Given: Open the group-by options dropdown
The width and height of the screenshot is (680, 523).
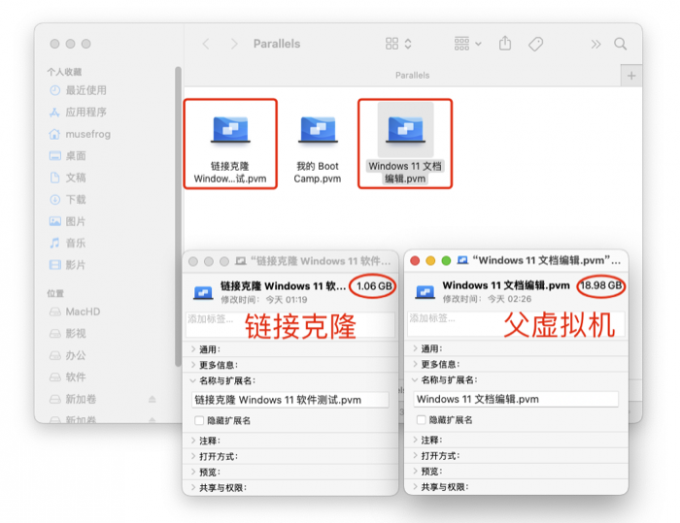Looking at the screenshot, I should (x=468, y=44).
